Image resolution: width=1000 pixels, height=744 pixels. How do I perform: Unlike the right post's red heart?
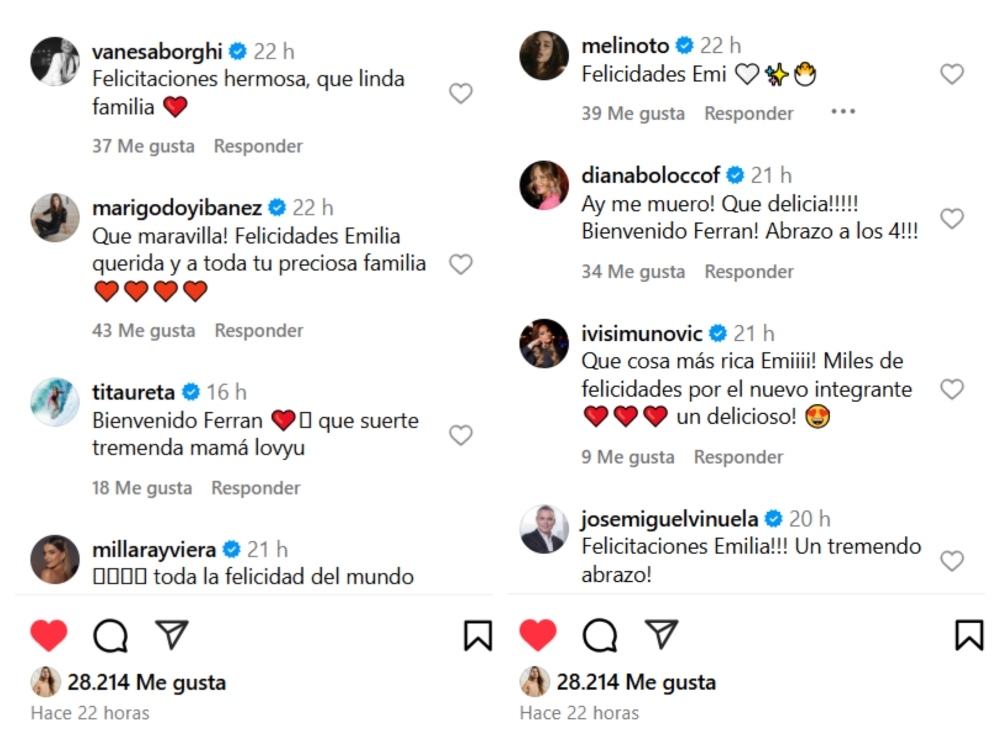point(538,635)
